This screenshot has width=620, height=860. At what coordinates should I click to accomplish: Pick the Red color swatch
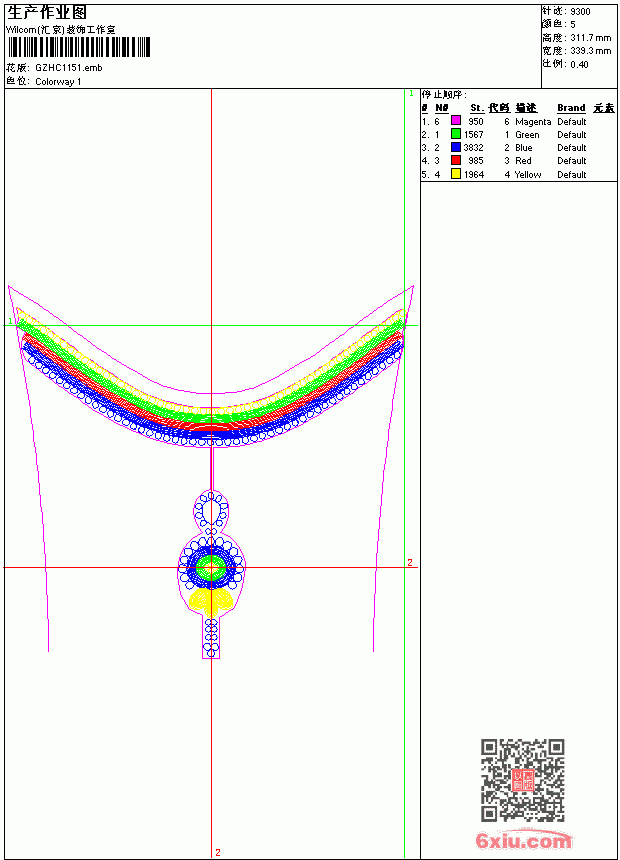pos(455,160)
